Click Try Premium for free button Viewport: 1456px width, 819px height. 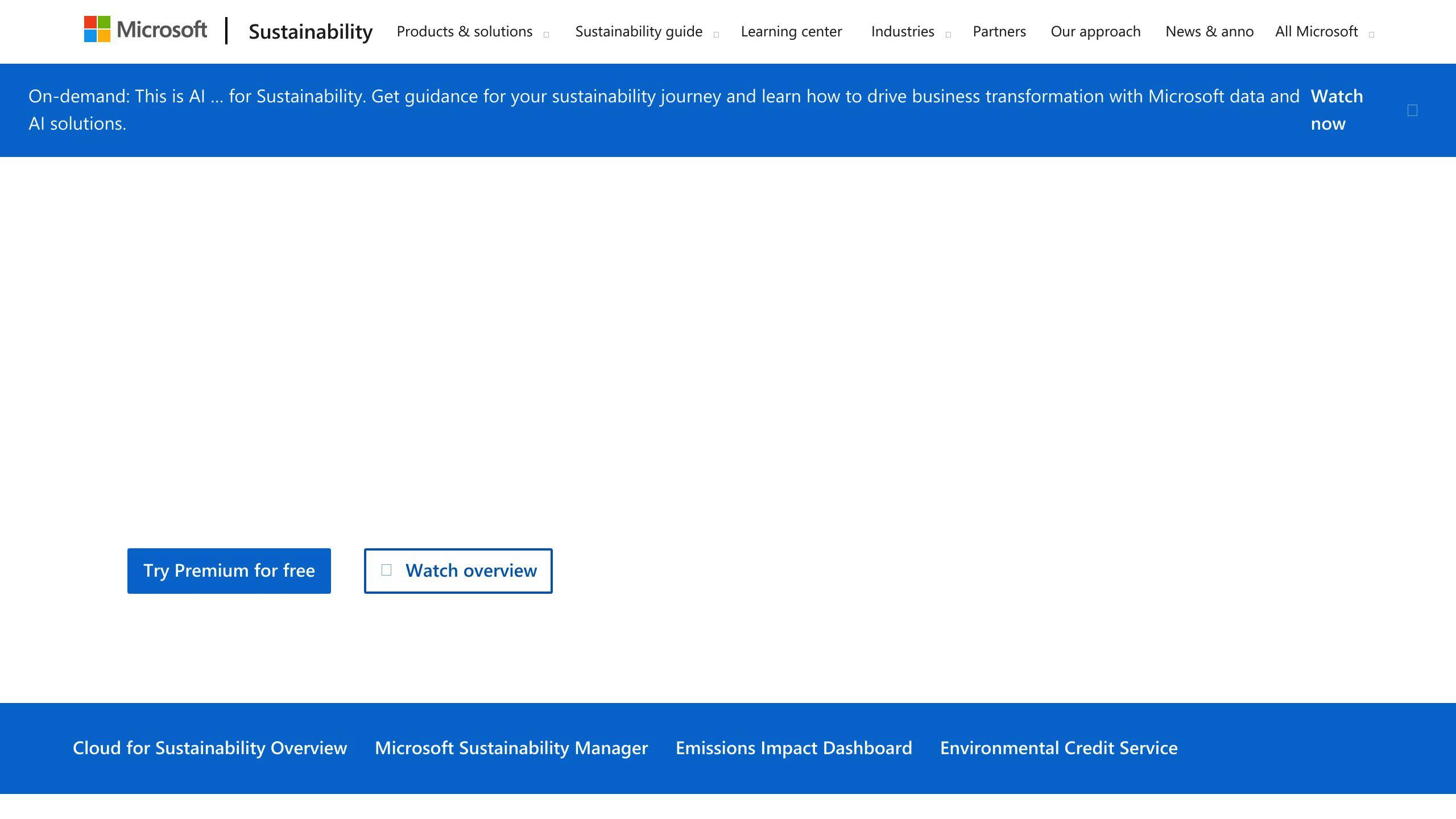[229, 570]
